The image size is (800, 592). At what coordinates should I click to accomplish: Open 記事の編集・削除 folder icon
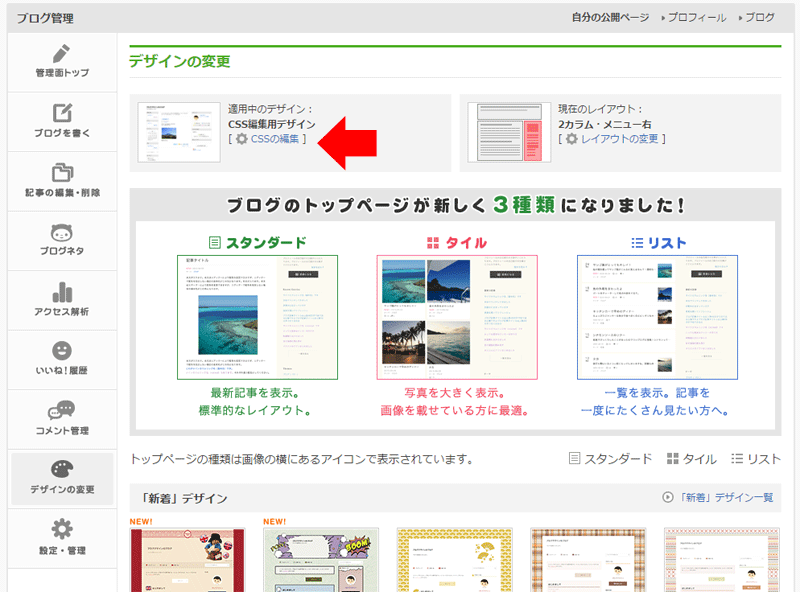(x=62, y=173)
